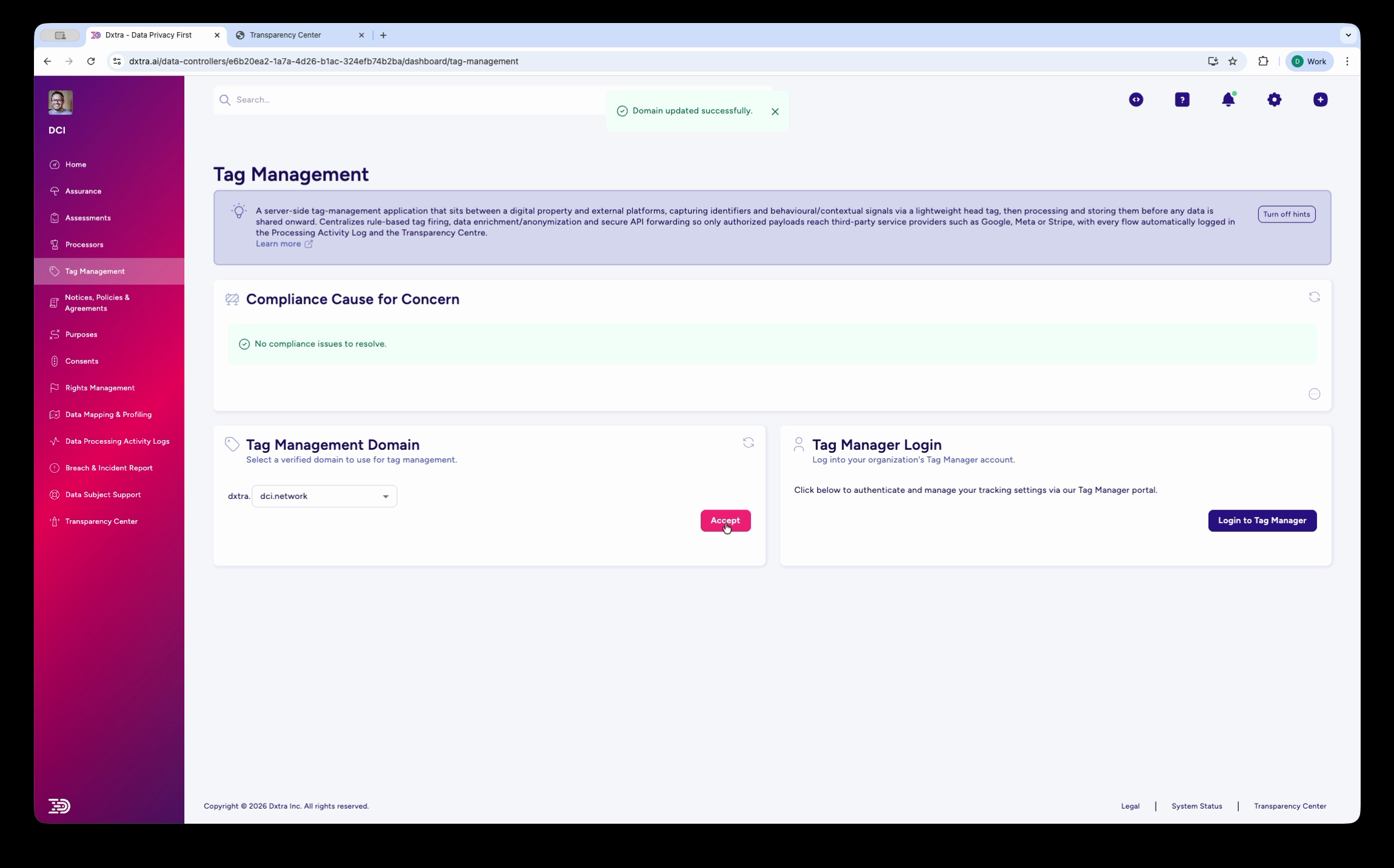
Task: Navigate to Rights Management in the sidebar
Action: (99, 387)
